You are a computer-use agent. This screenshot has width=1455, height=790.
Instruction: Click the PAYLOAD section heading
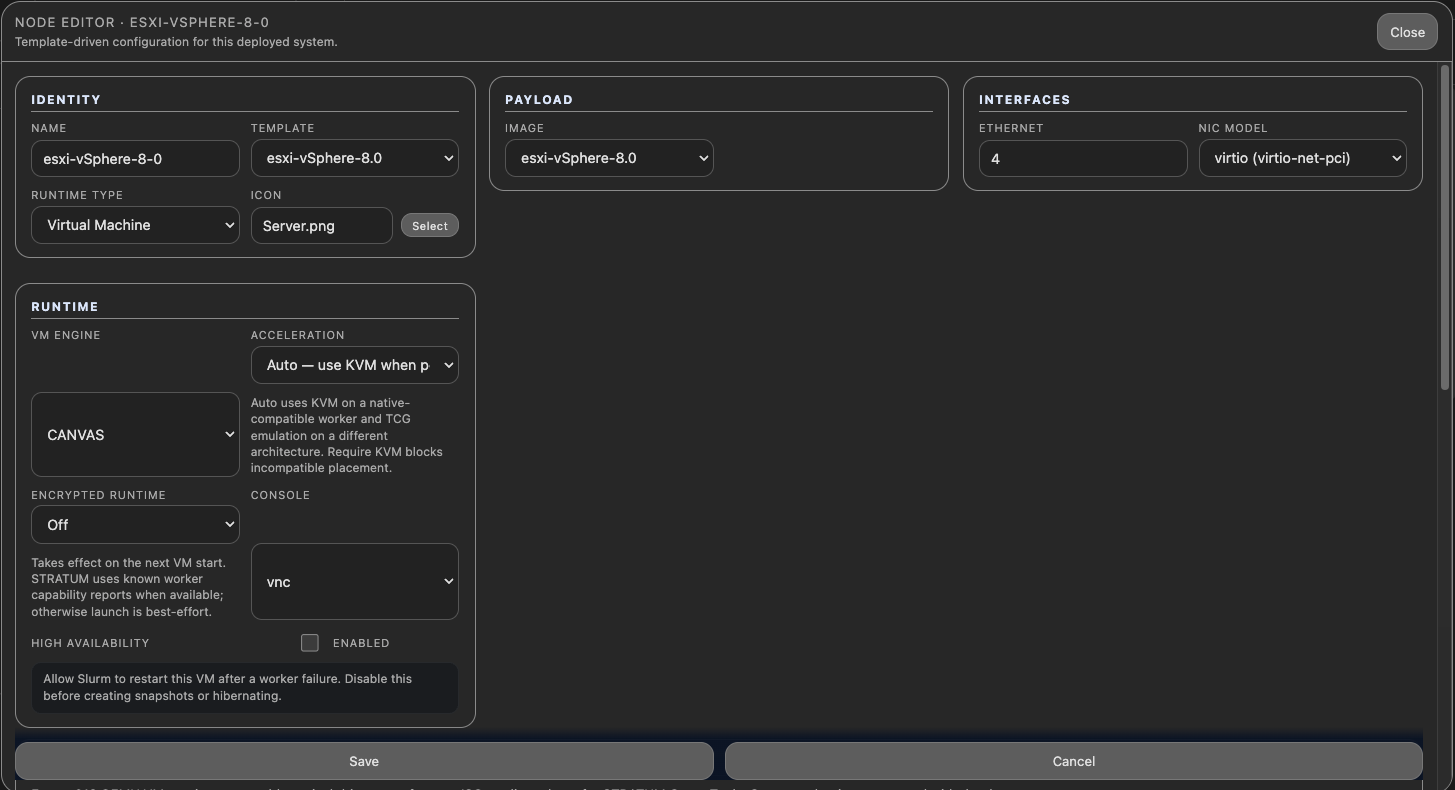point(539,100)
